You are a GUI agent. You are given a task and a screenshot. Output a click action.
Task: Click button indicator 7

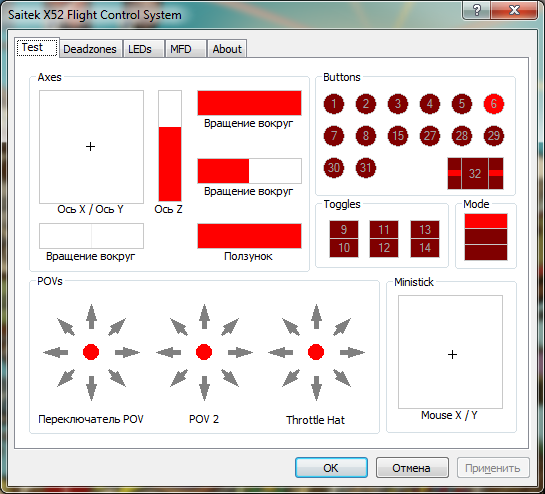(334, 136)
